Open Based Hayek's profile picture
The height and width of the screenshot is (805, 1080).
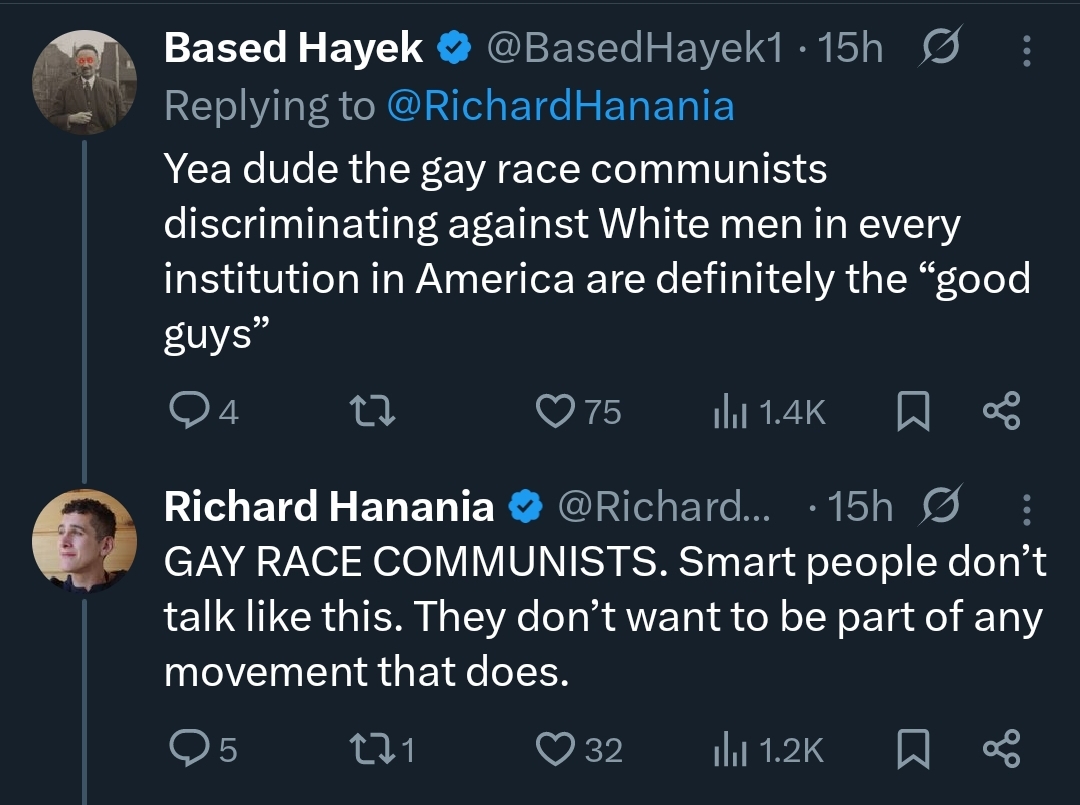[84, 82]
